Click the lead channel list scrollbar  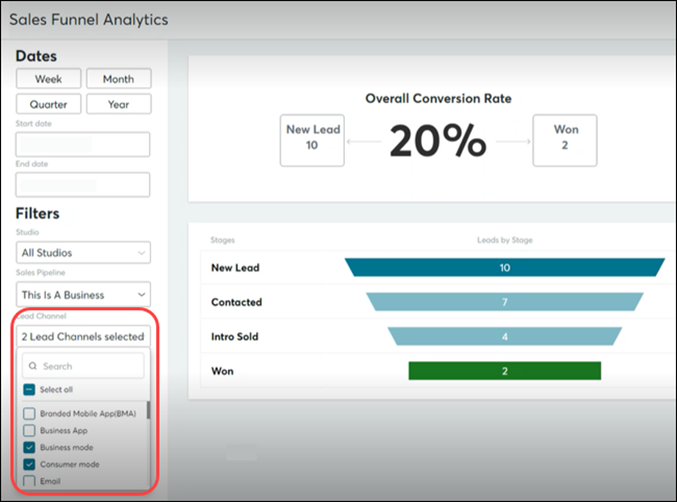[148, 410]
